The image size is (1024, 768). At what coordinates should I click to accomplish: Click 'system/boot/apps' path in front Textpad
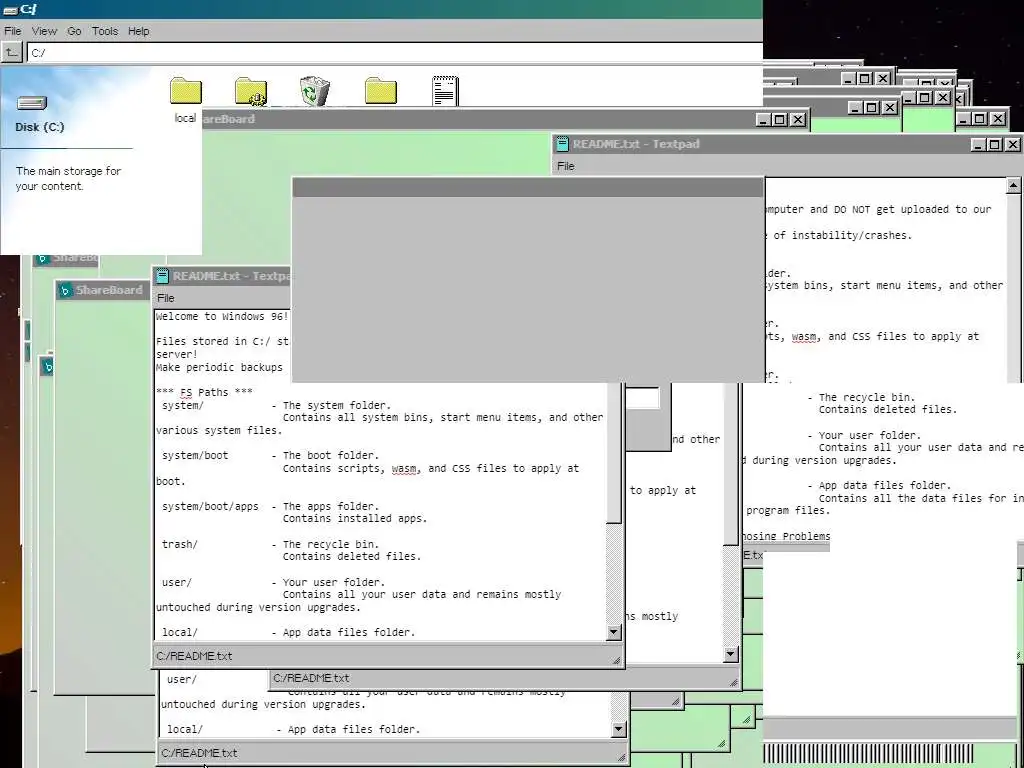pos(210,506)
